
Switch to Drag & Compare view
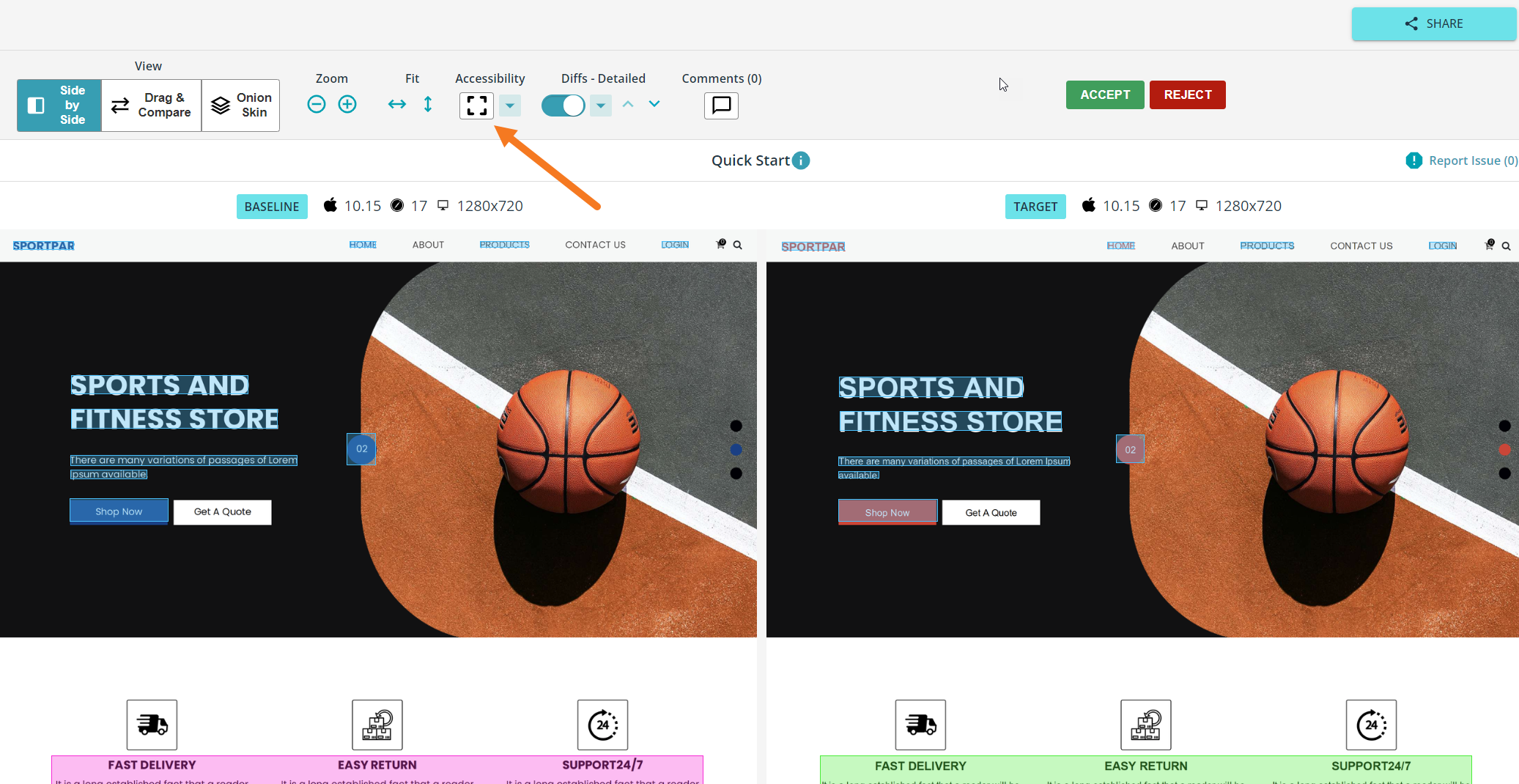152,106
